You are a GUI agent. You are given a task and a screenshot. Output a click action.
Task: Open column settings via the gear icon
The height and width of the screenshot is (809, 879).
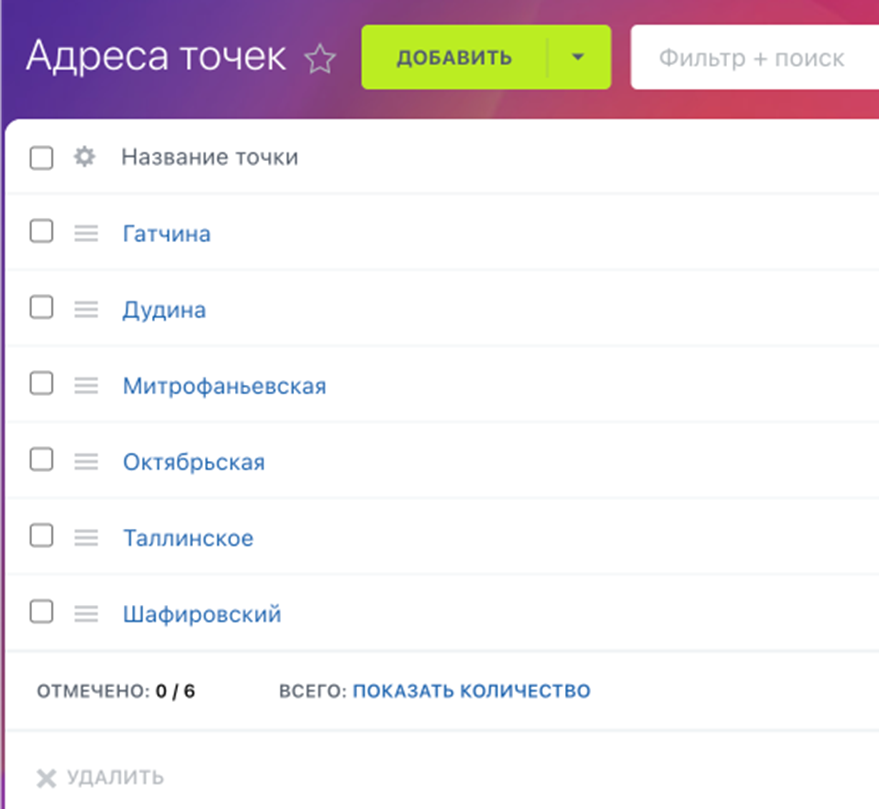tap(84, 156)
